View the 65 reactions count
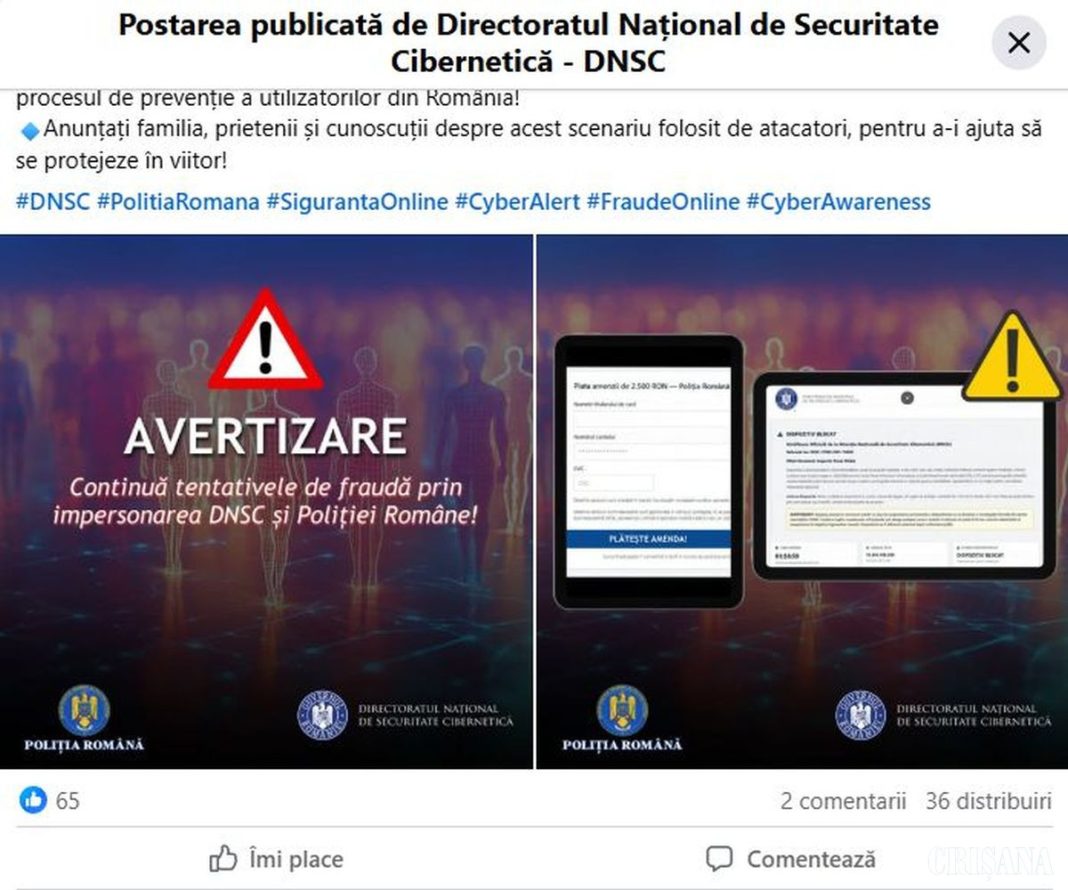Screen dimensions: 1068x890 tap(67, 801)
